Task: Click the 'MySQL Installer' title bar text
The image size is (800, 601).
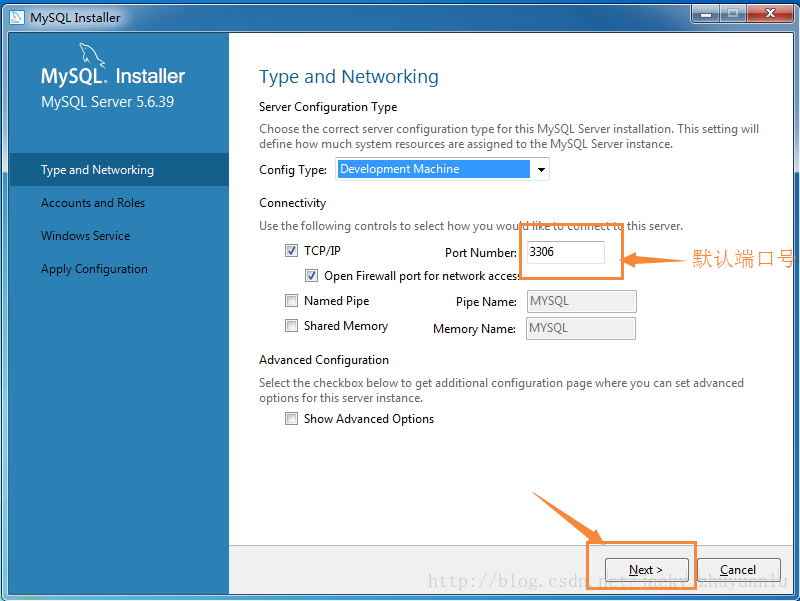Action: (75, 17)
